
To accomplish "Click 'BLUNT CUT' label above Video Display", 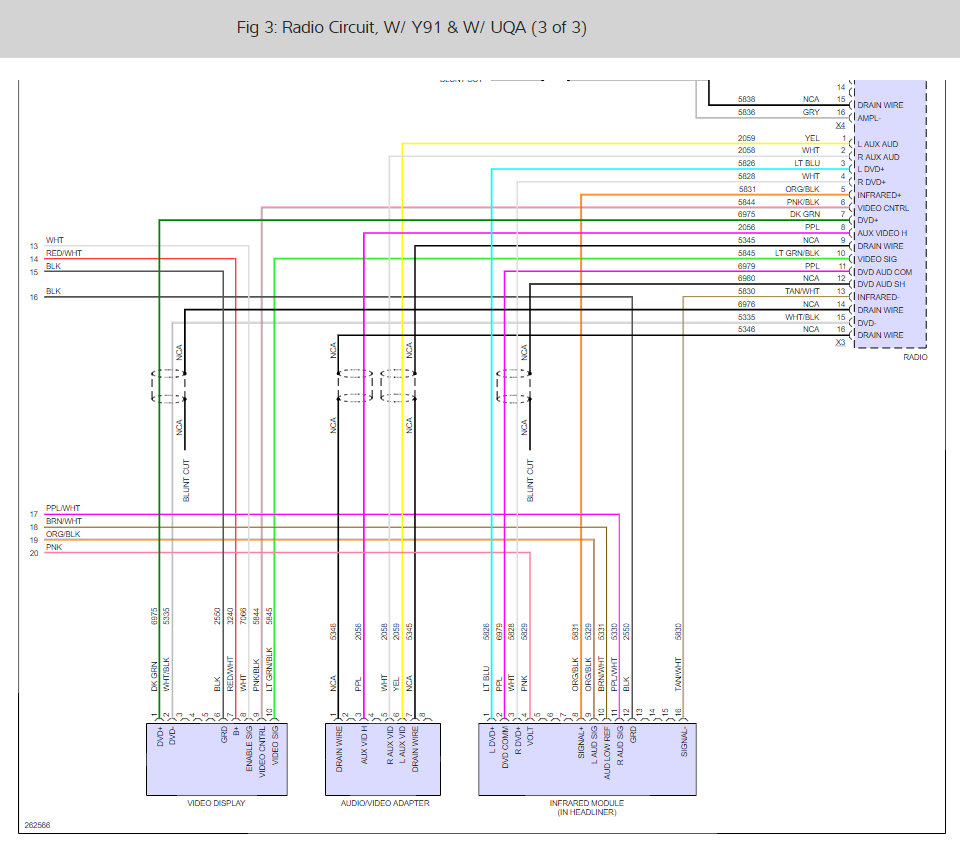I will coord(186,481).
